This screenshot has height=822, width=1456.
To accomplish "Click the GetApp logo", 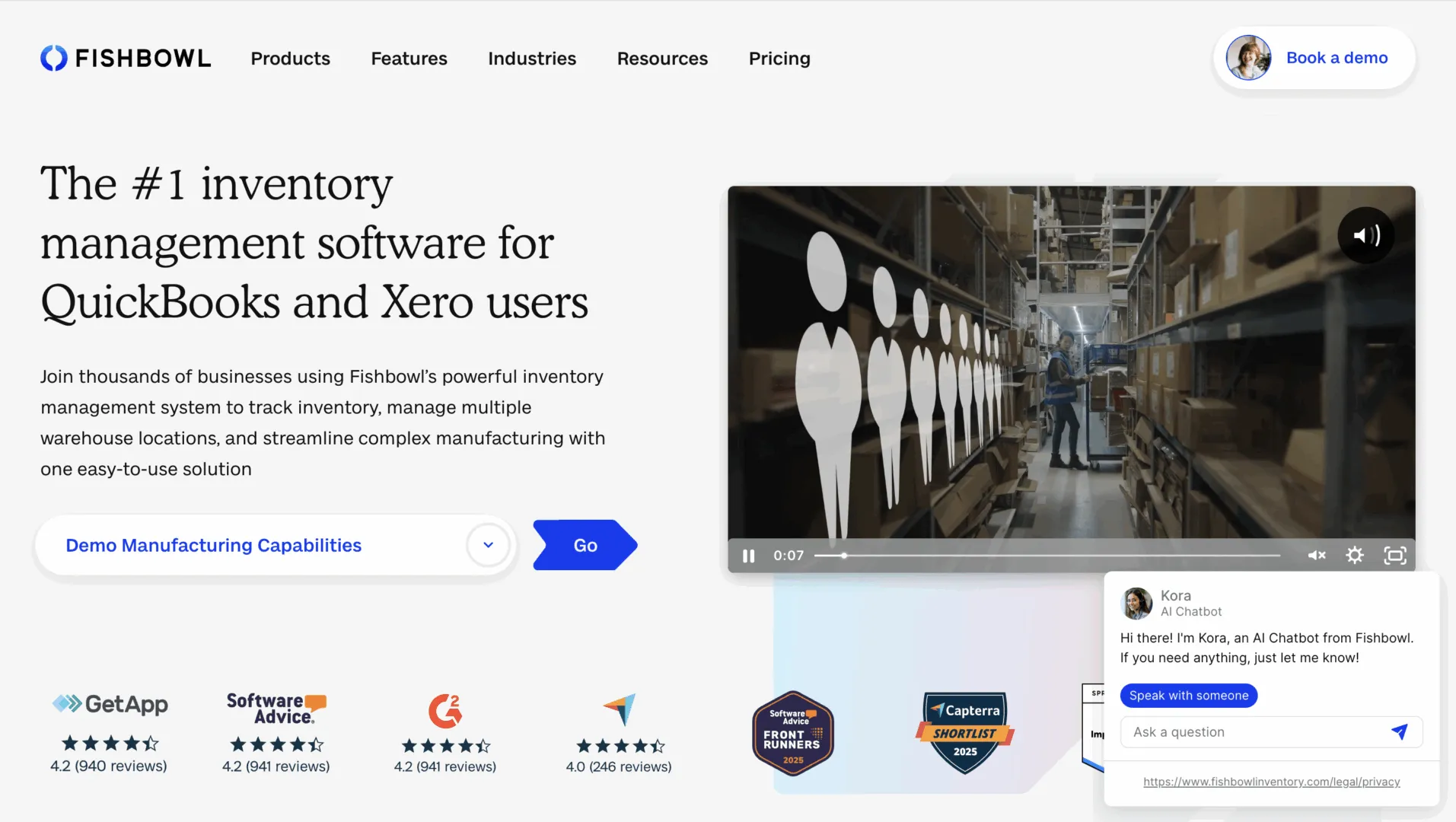I will coord(110,704).
